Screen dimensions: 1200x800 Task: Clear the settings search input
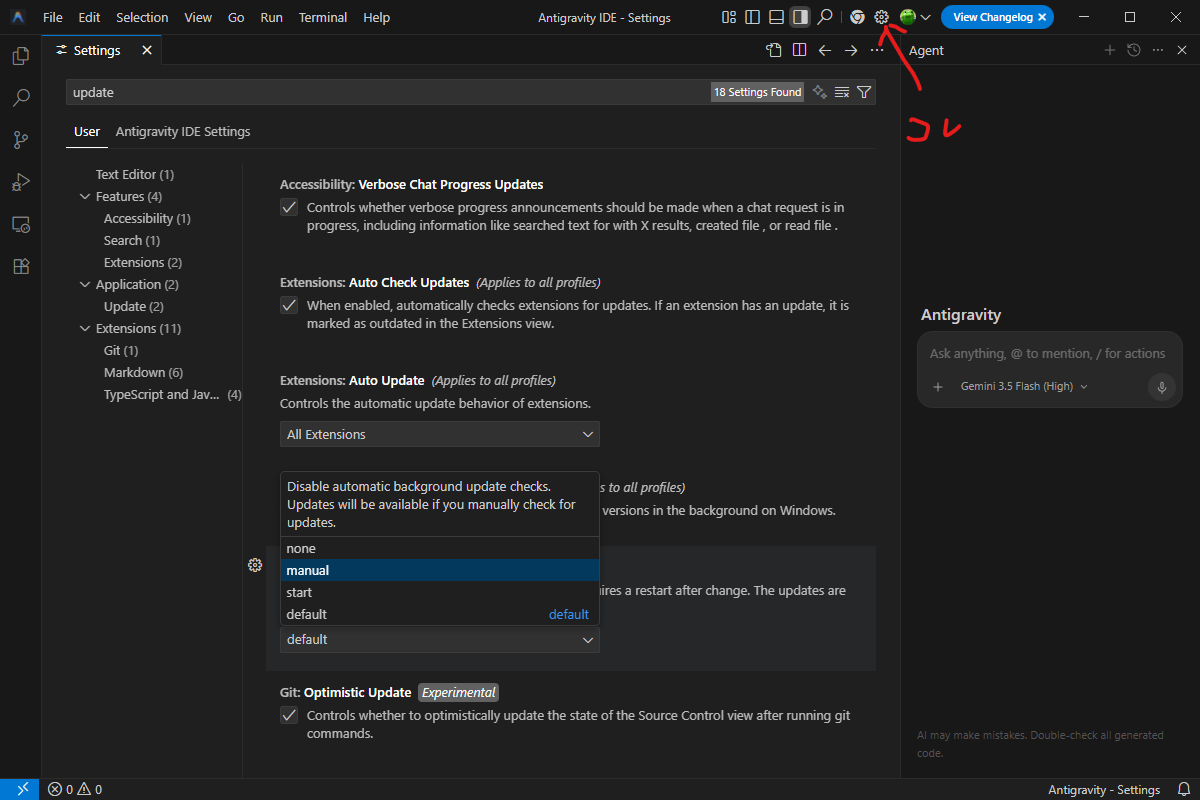click(842, 92)
